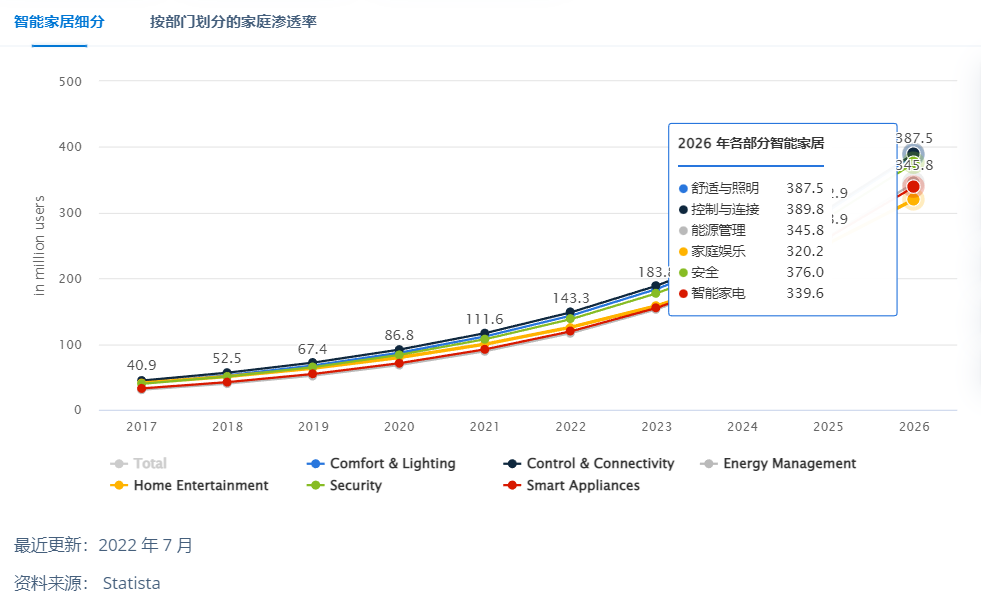
Task: Click the red 智能家电 dot in the tooltip
Action: [x=683, y=293]
